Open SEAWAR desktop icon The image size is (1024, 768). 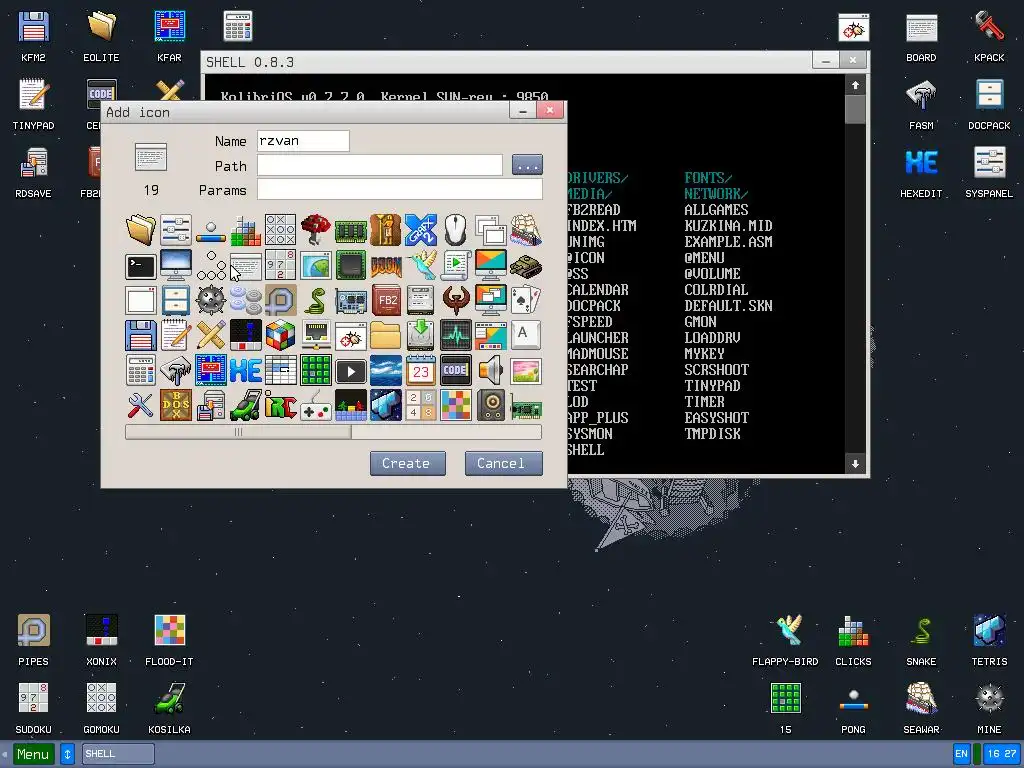click(921, 708)
